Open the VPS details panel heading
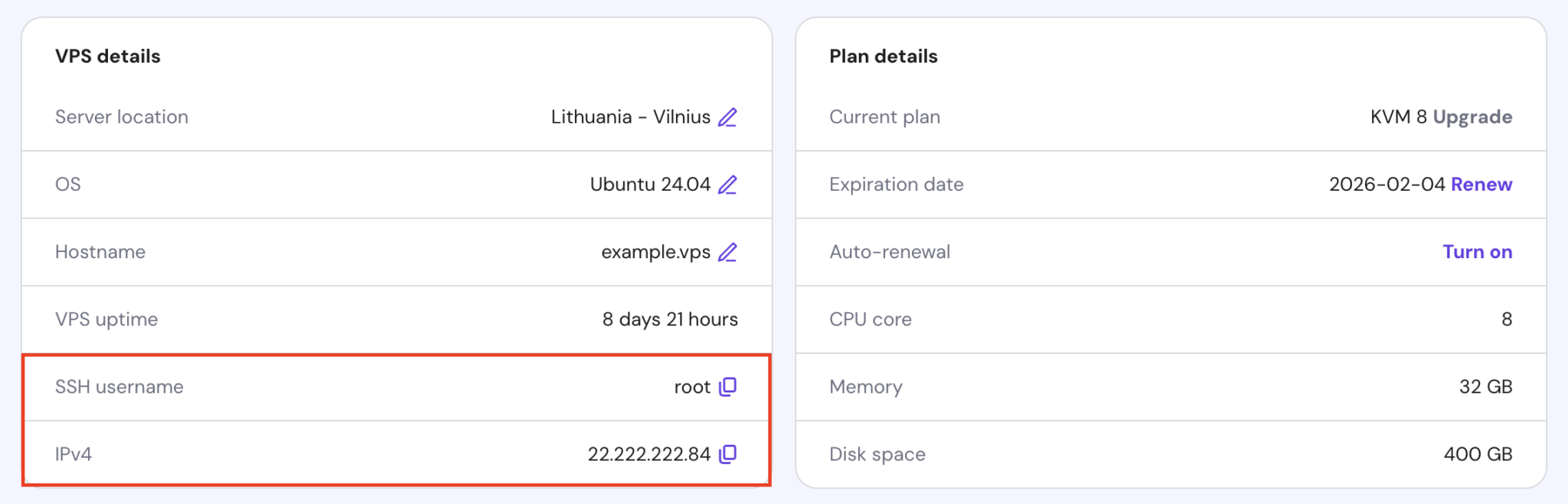This screenshot has height=504, width=1568. [x=108, y=55]
